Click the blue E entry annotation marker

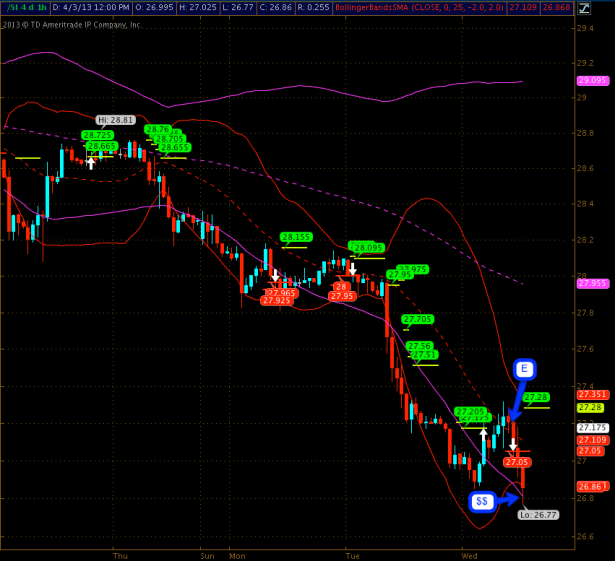click(525, 369)
